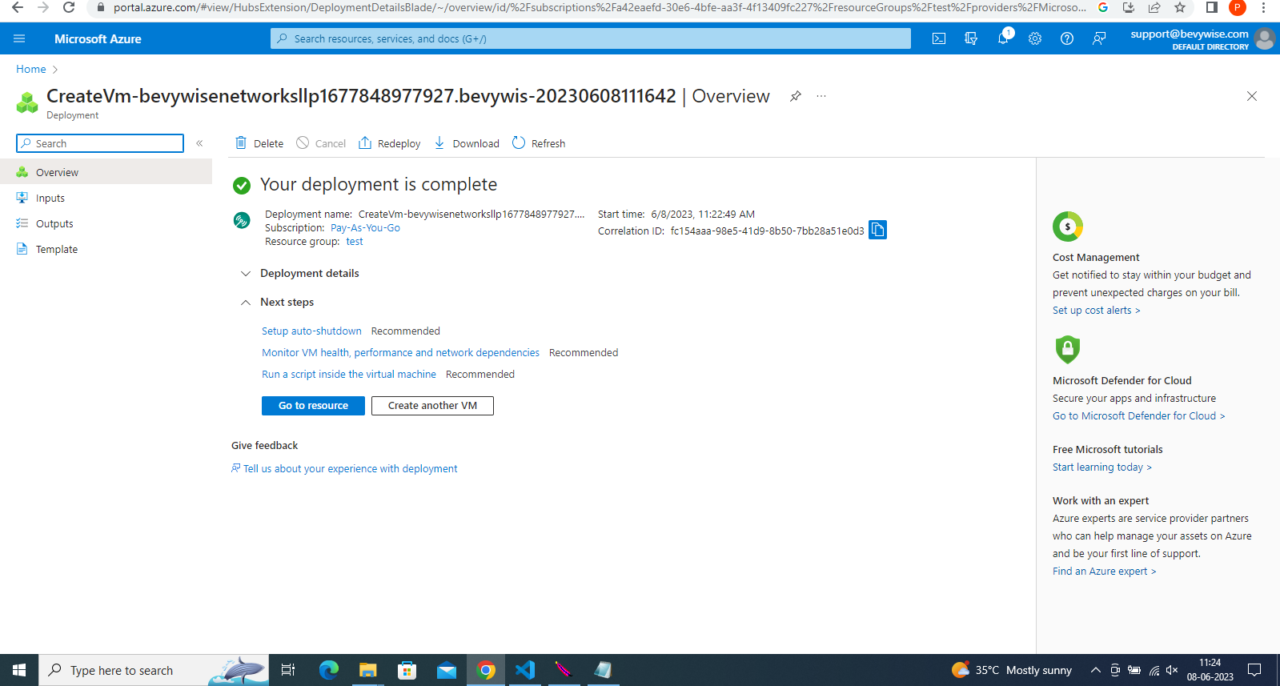Viewport: 1280px width, 686px height.
Task: Redeploy this deployment
Action: point(389,143)
